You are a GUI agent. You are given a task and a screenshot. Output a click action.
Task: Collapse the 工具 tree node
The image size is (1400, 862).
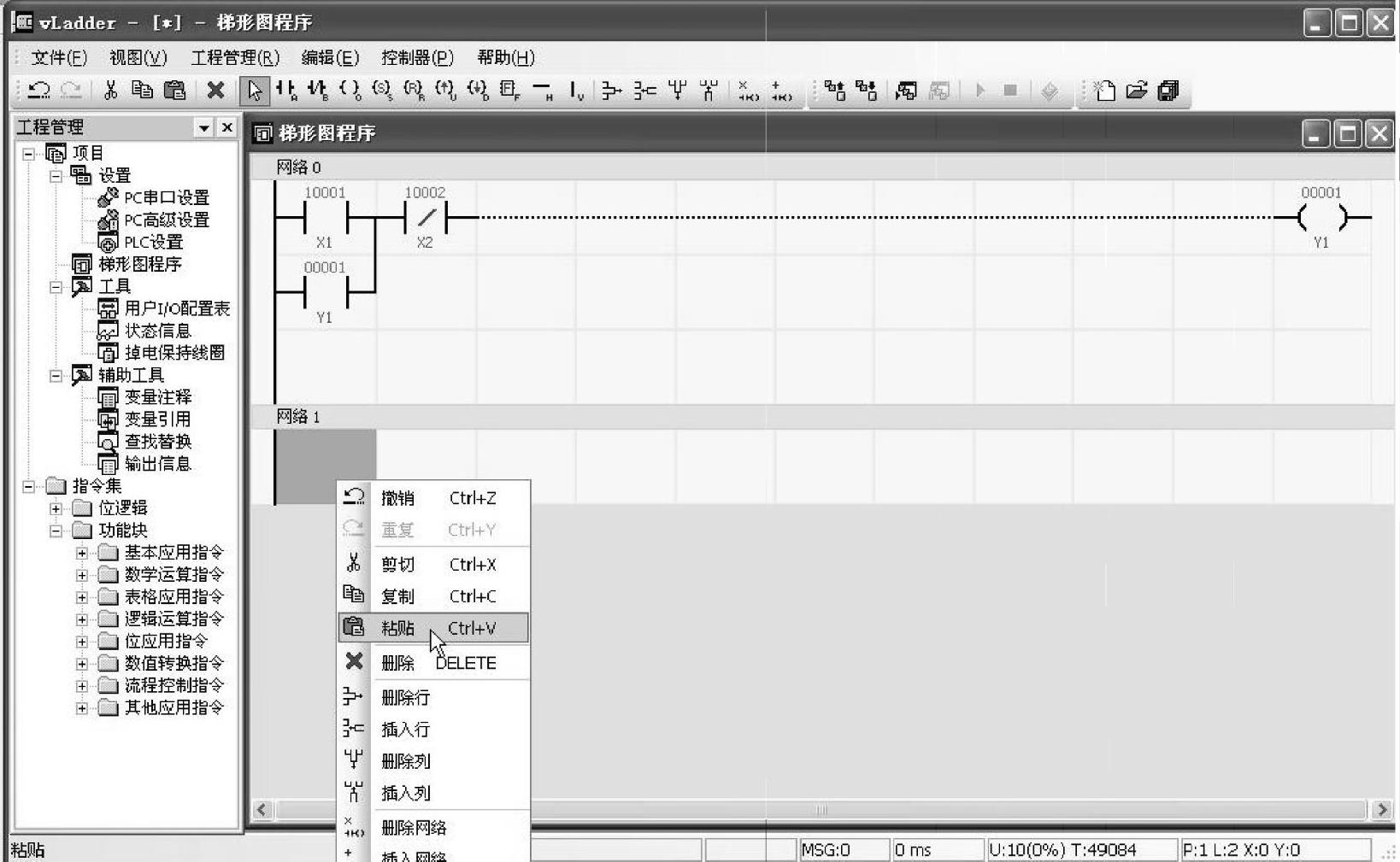pyautogui.click(x=56, y=287)
